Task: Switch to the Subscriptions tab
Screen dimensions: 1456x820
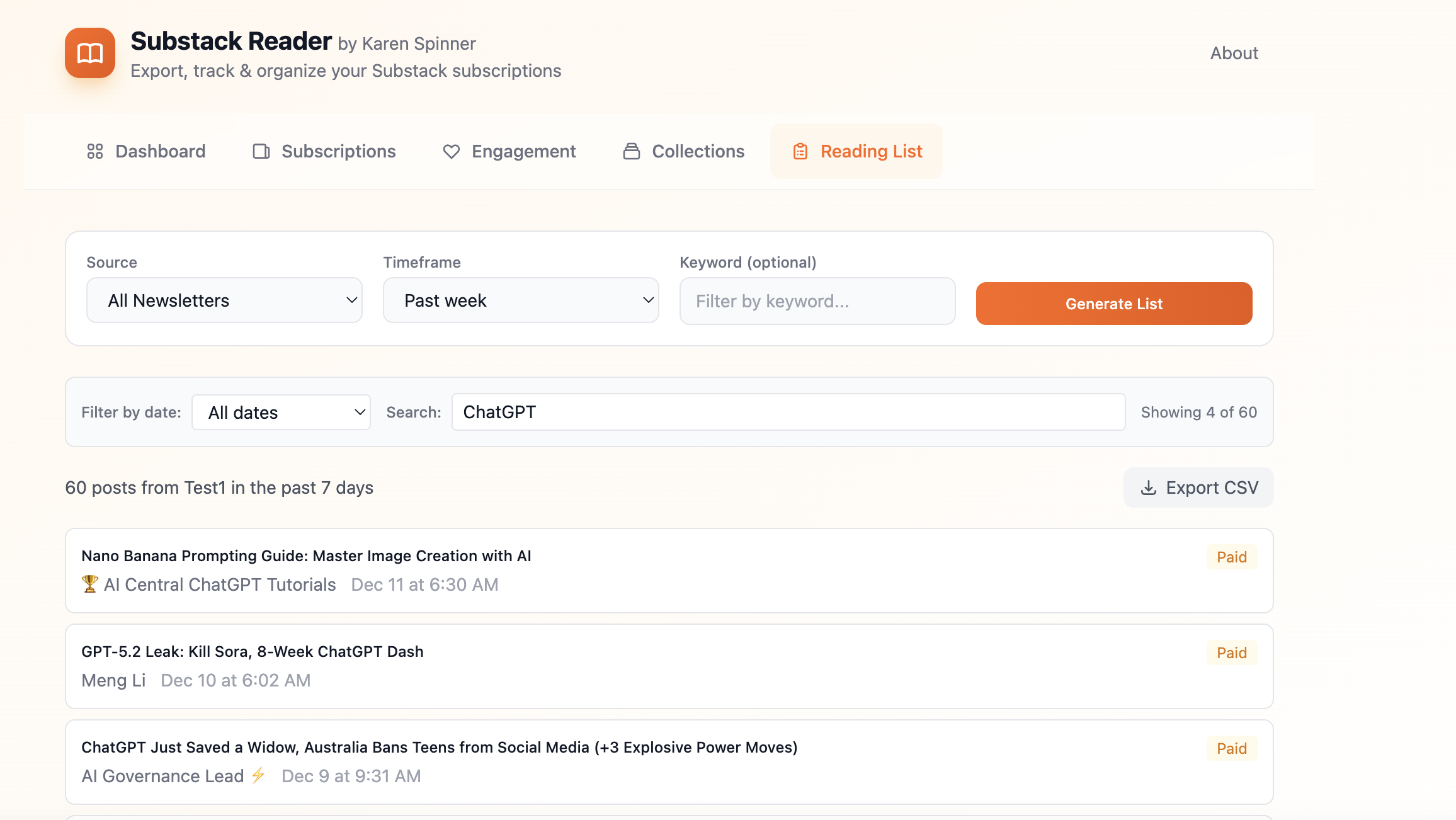Action: [338, 151]
